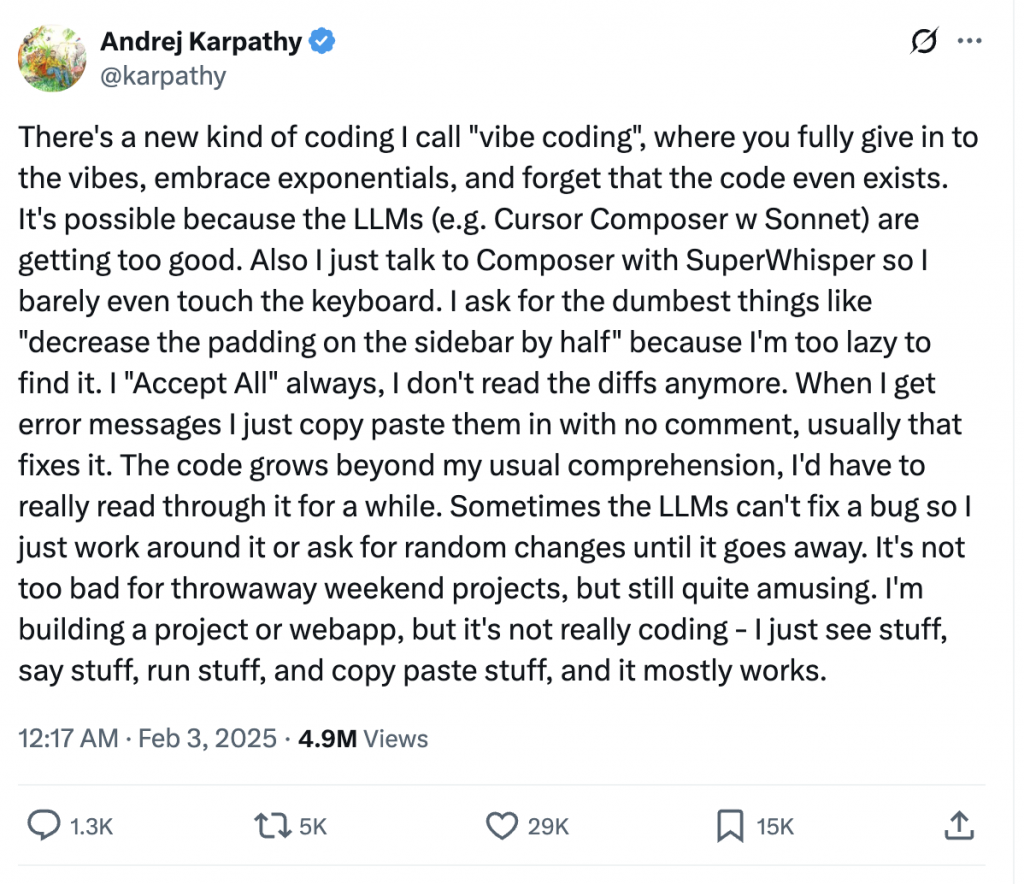The width and height of the screenshot is (1024, 884).
Task: Click the share upload arrow icon
Action: [x=959, y=825]
